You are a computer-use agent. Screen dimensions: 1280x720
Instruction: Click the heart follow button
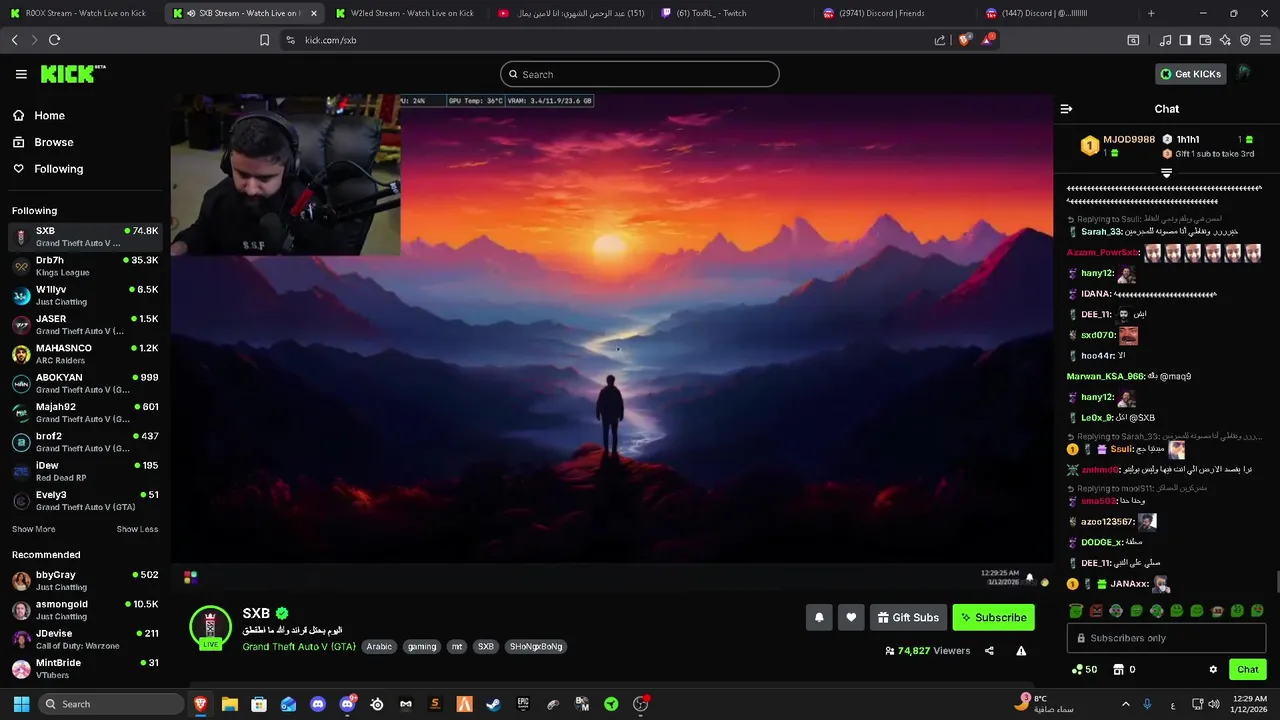(x=851, y=618)
